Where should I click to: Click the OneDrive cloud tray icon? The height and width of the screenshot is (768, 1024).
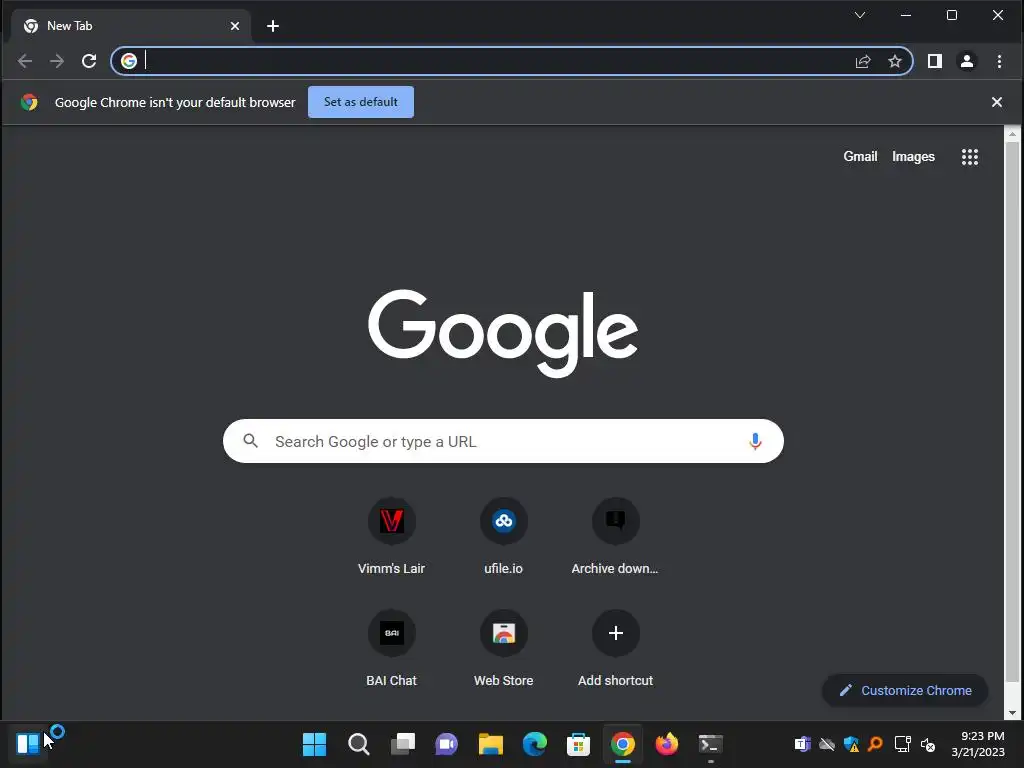coord(827,744)
